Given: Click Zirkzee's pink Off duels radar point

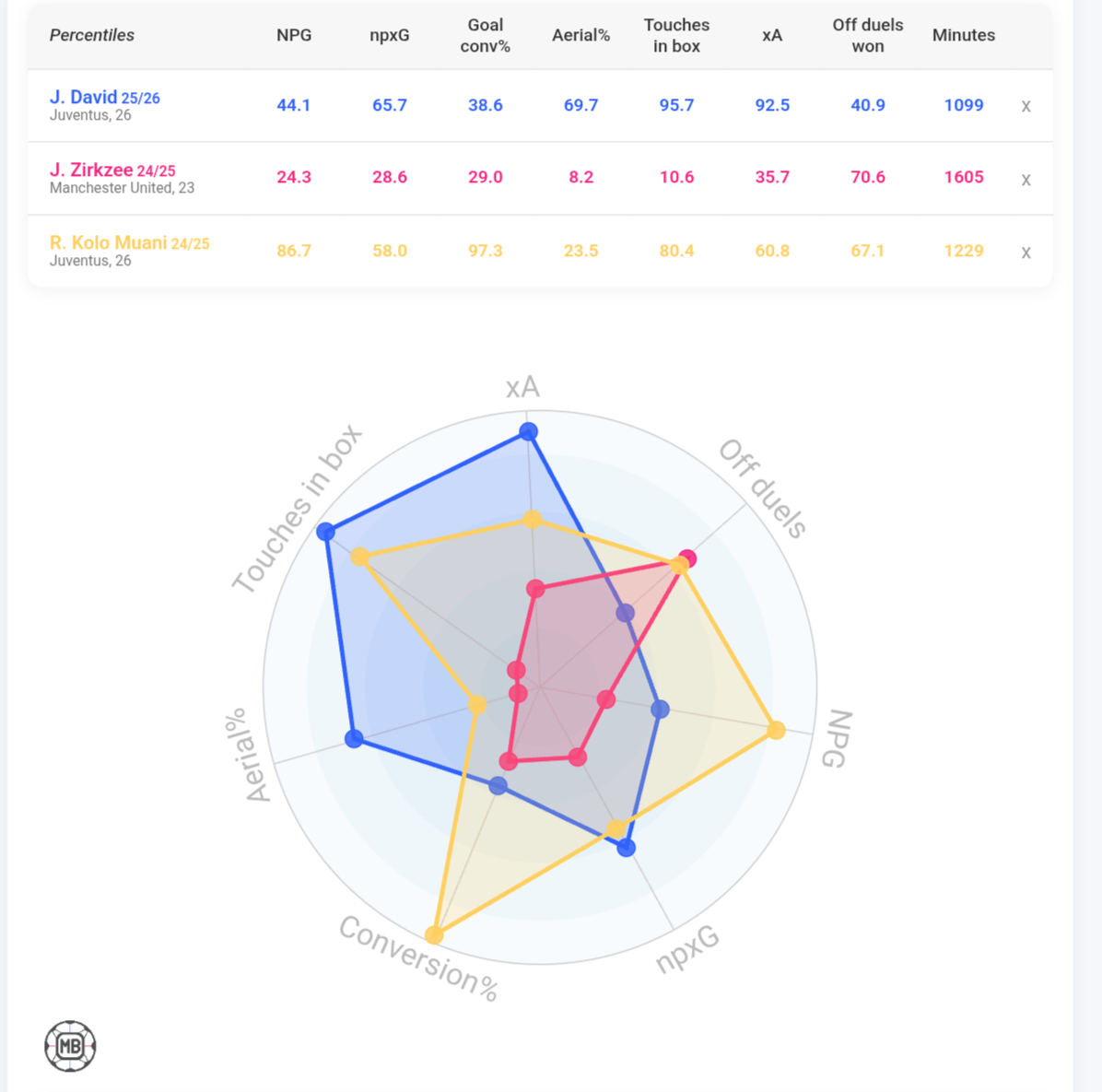Looking at the screenshot, I should [687, 558].
